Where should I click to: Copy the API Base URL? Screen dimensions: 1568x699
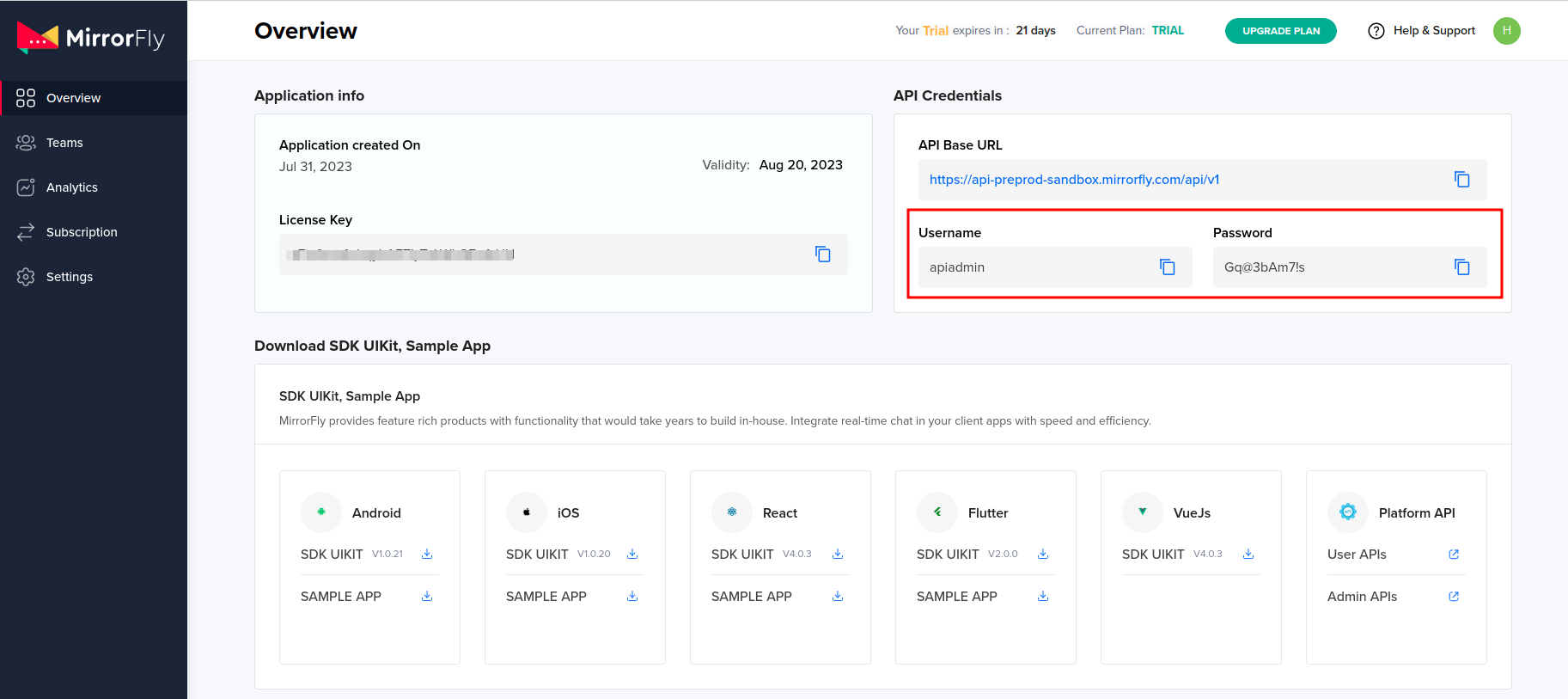pyautogui.click(x=1462, y=179)
